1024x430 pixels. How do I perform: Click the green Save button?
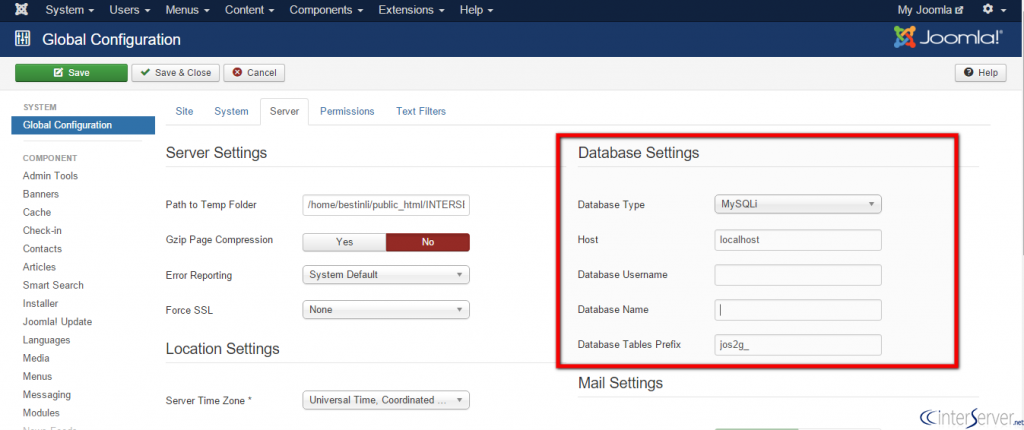[71, 73]
